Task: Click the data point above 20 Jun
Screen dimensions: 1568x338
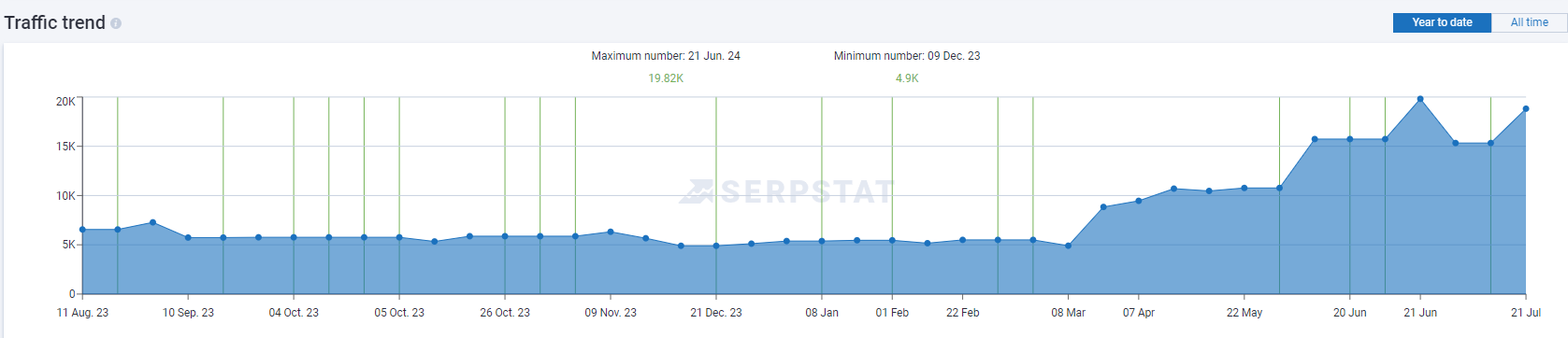Action: coord(1350,139)
